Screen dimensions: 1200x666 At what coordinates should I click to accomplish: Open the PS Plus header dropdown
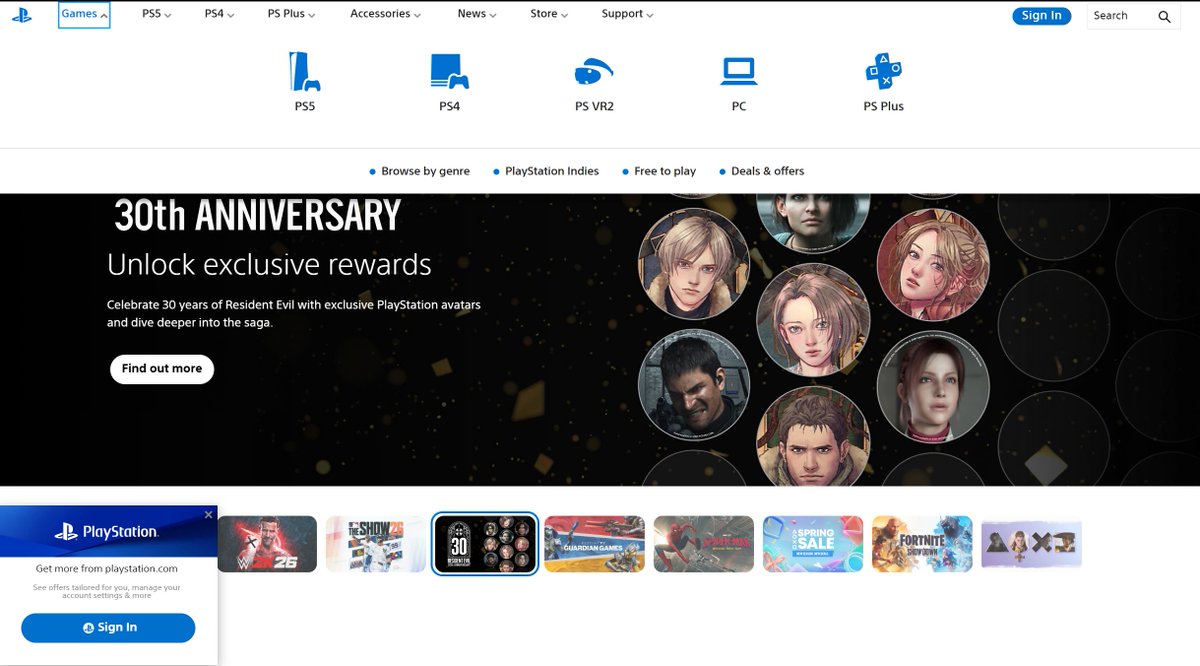point(291,14)
